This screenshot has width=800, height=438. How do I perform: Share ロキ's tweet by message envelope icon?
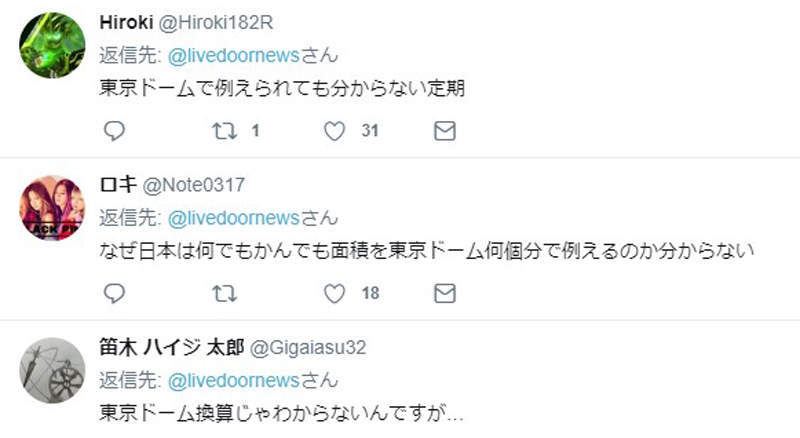click(x=445, y=294)
